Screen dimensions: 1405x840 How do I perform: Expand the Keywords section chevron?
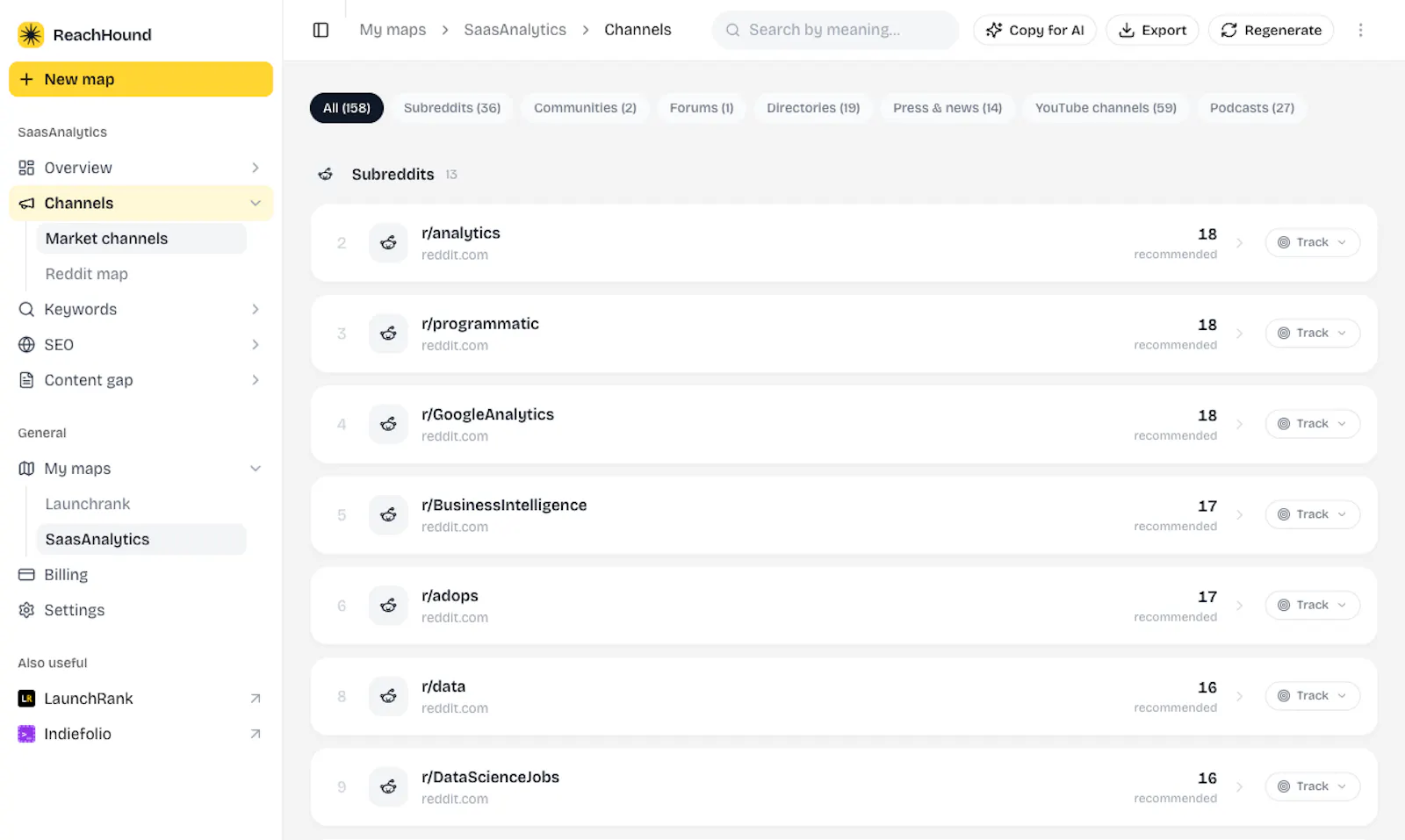coord(256,309)
